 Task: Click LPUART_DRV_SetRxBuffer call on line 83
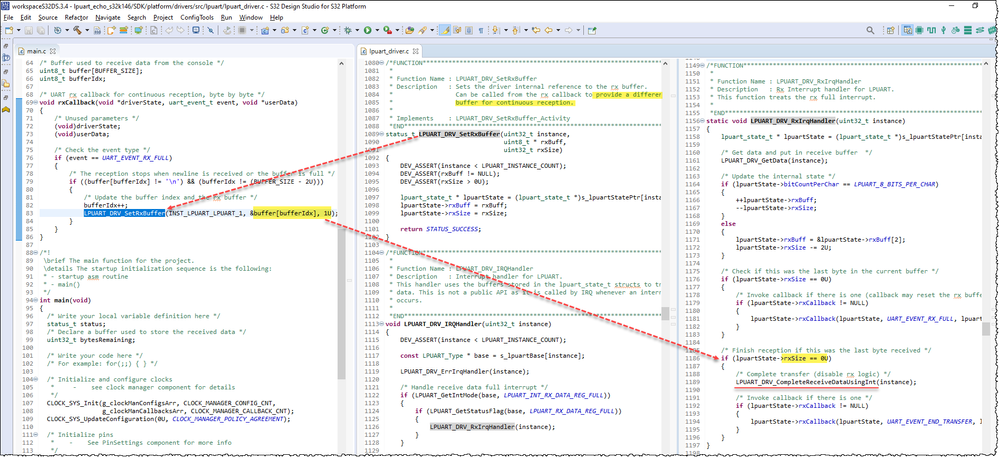(124, 214)
